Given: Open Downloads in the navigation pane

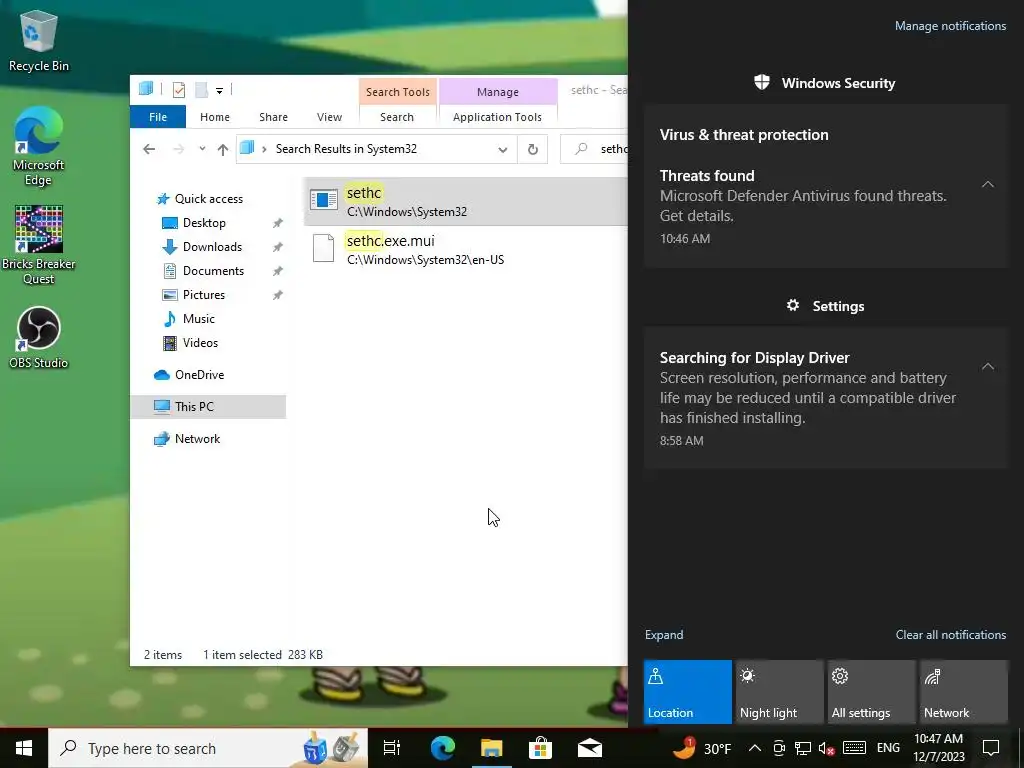Looking at the screenshot, I should tap(212, 247).
